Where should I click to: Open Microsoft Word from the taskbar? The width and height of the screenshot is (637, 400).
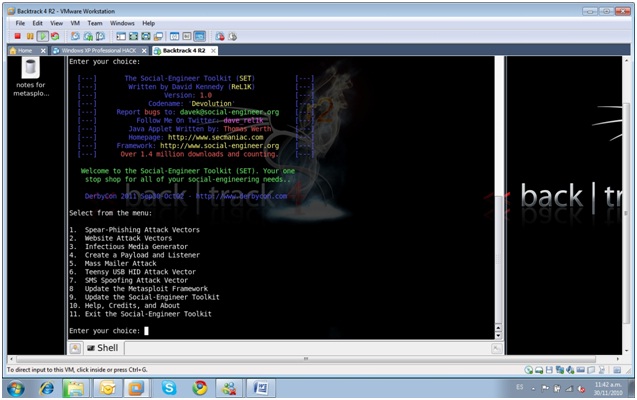click(260, 388)
